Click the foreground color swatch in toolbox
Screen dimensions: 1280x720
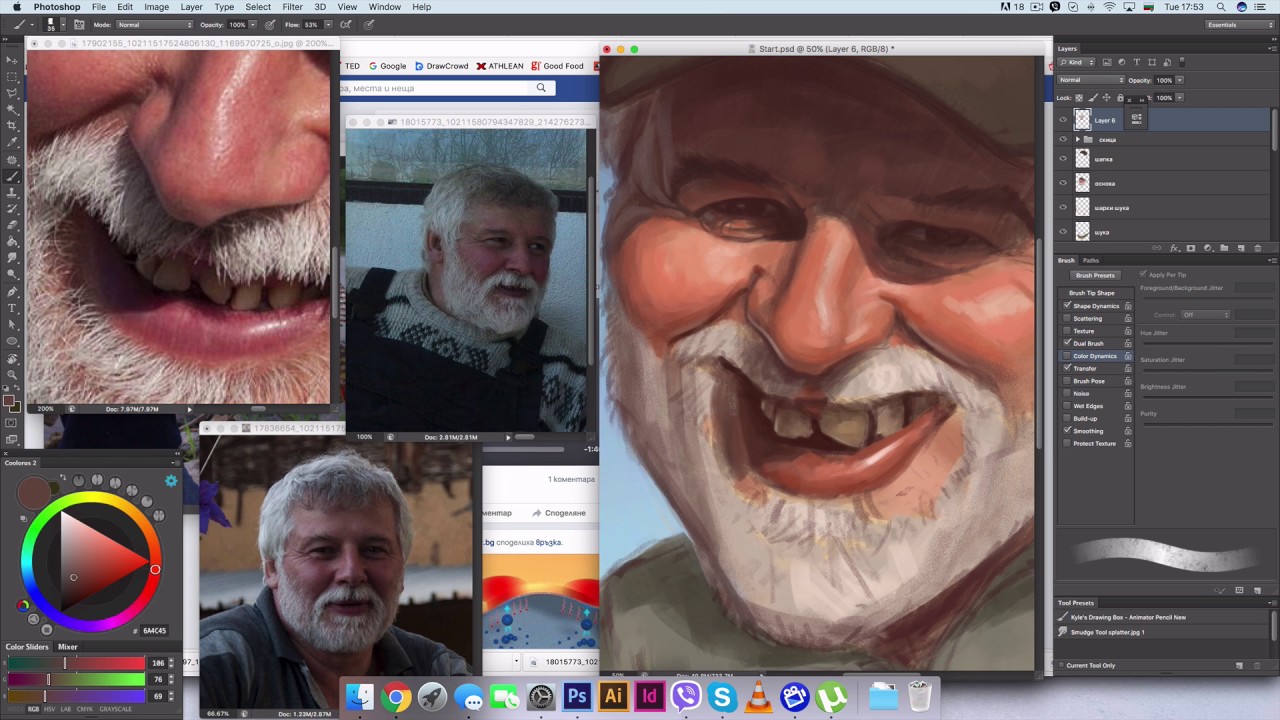9,401
